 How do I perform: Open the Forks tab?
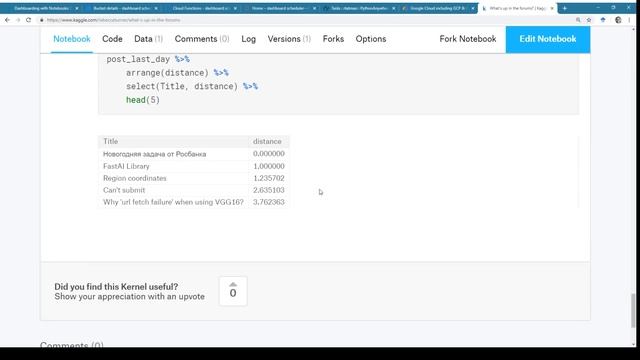click(333, 39)
